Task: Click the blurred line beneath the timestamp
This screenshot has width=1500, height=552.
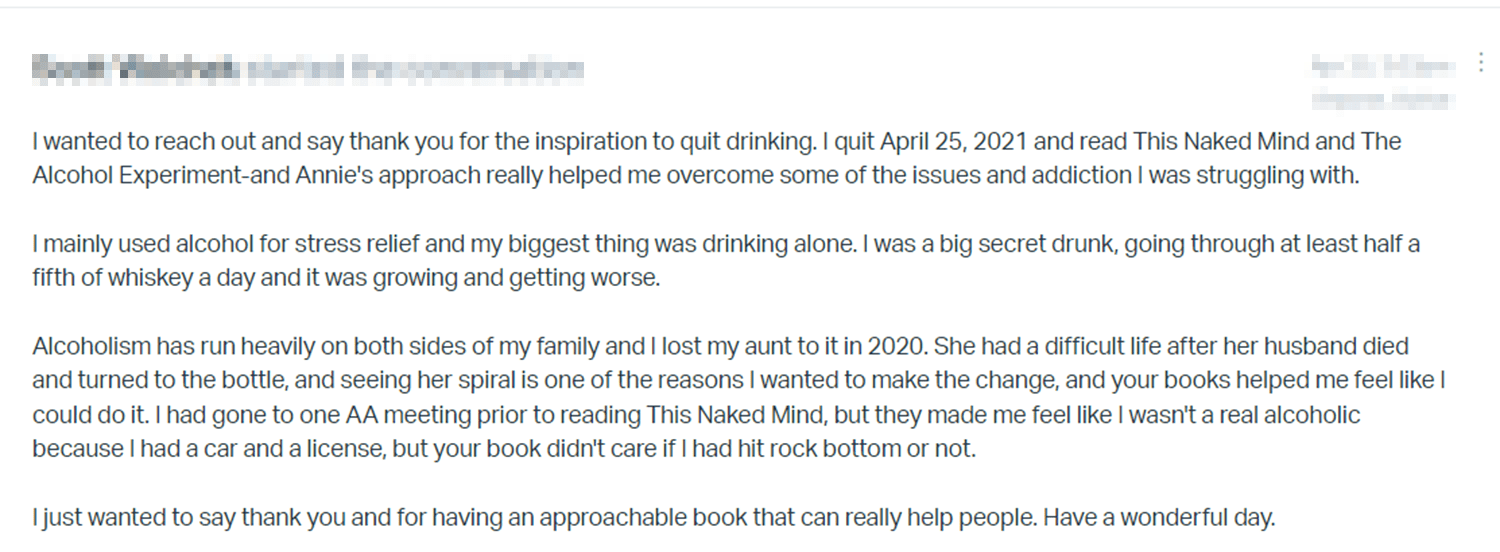Action: tap(1382, 99)
